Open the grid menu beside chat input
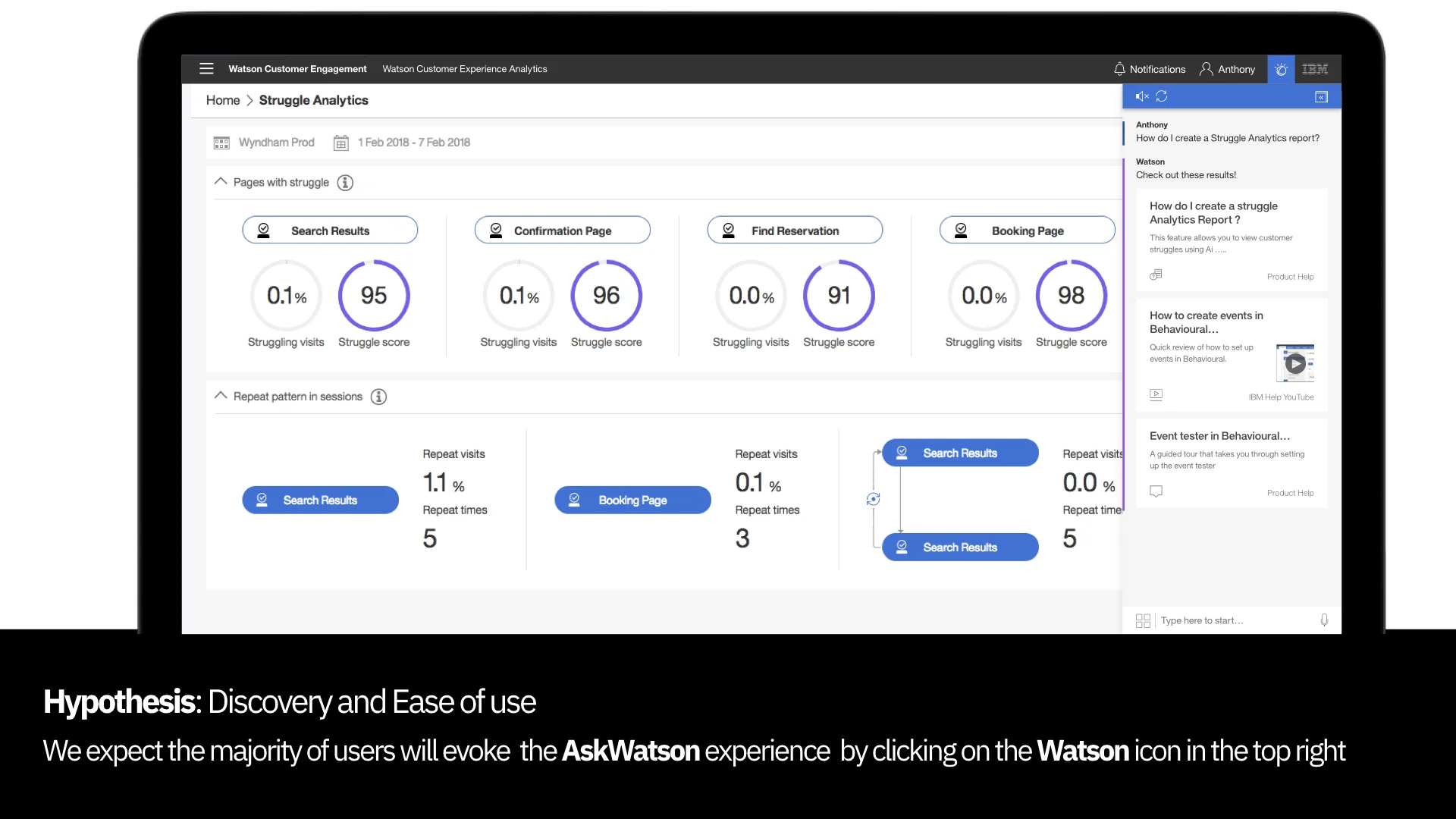1456x819 pixels. [1143, 620]
